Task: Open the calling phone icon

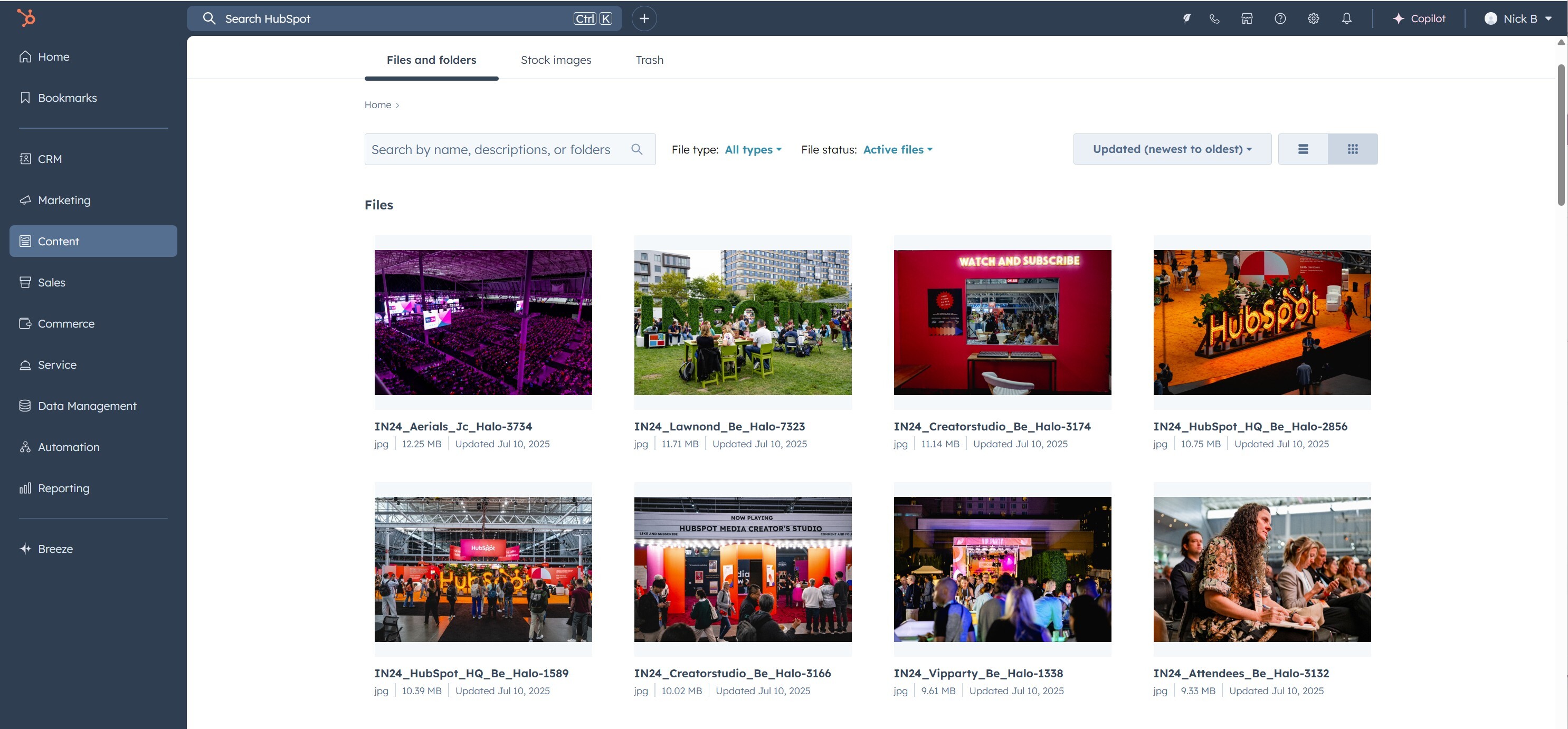Action: click(x=1214, y=18)
